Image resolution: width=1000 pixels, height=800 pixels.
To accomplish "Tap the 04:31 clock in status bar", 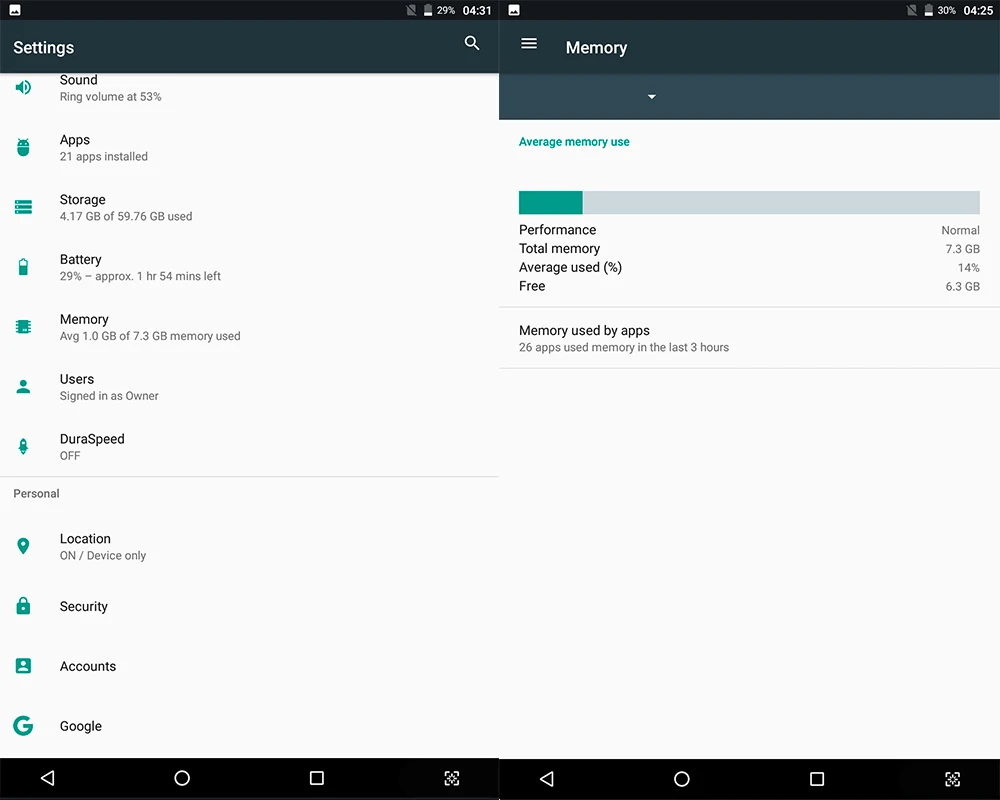I will point(477,10).
